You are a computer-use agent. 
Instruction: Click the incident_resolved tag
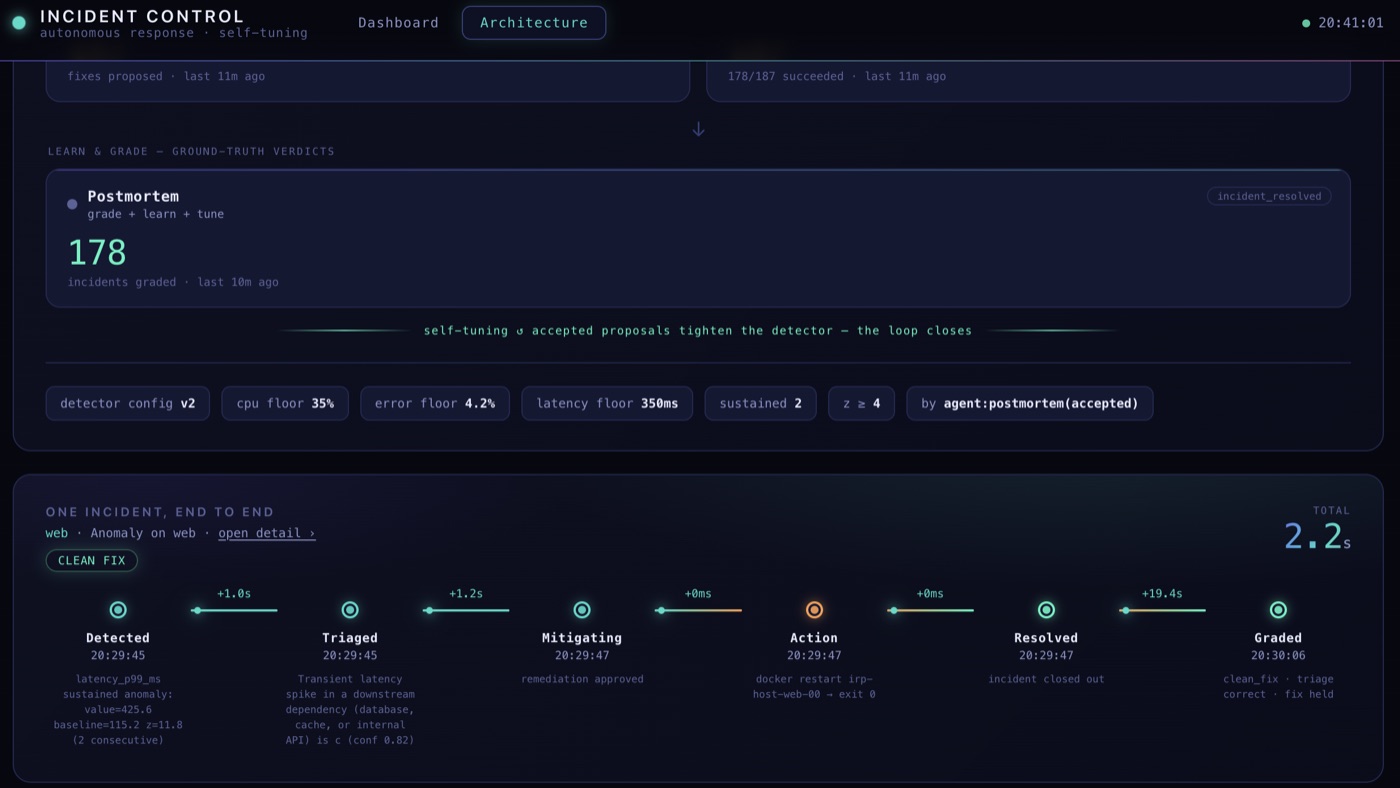click(x=1269, y=196)
